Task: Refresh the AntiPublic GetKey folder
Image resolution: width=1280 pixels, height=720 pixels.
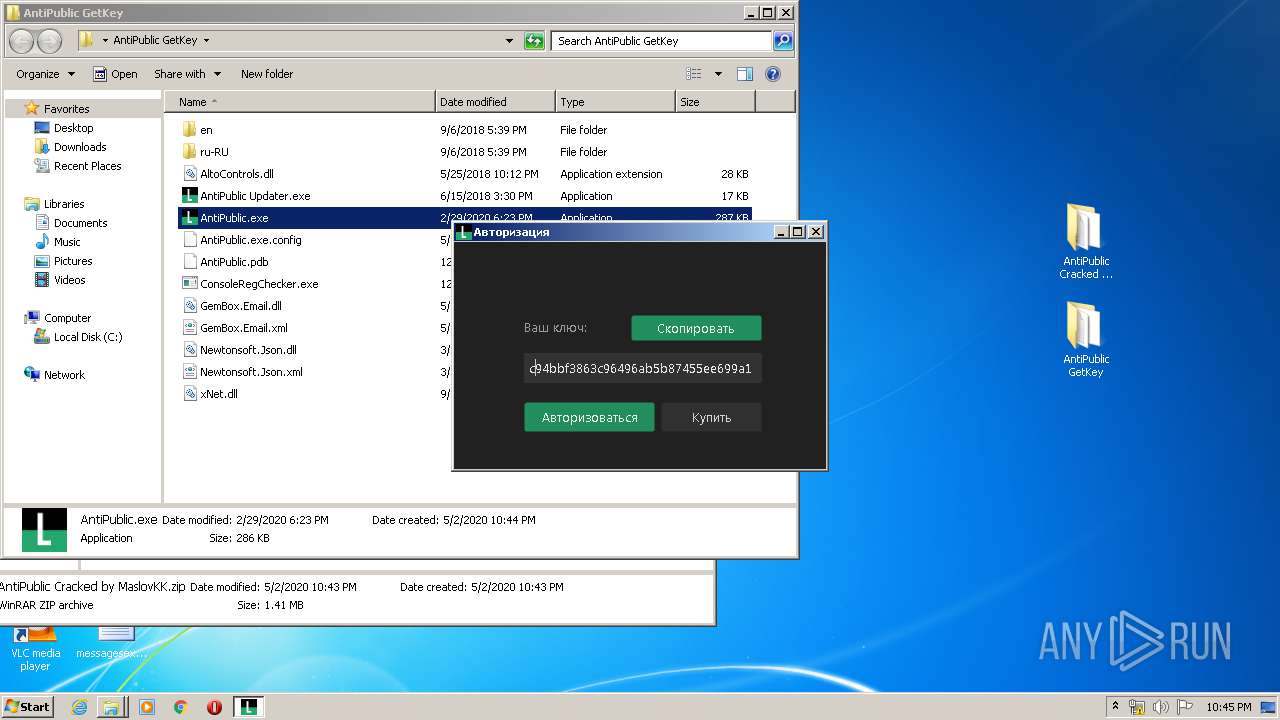Action: click(535, 41)
